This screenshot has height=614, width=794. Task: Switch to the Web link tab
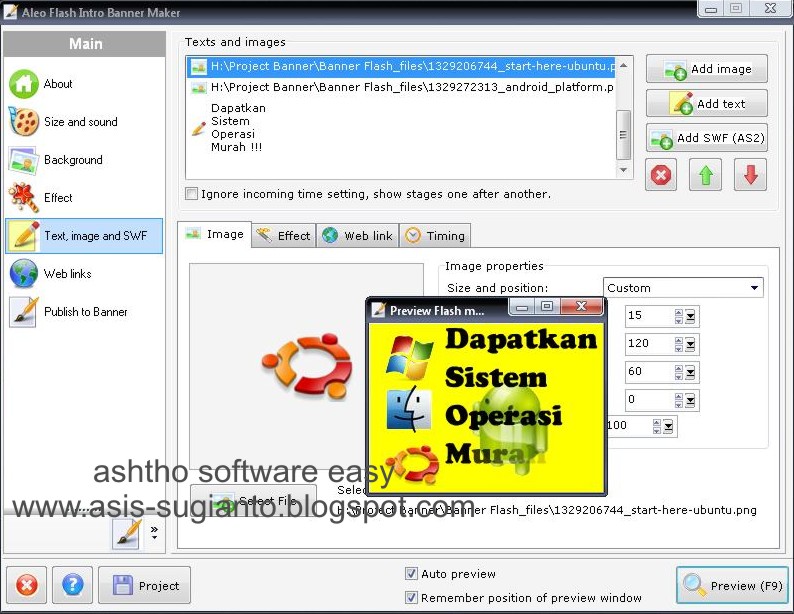(x=358, y=235)
